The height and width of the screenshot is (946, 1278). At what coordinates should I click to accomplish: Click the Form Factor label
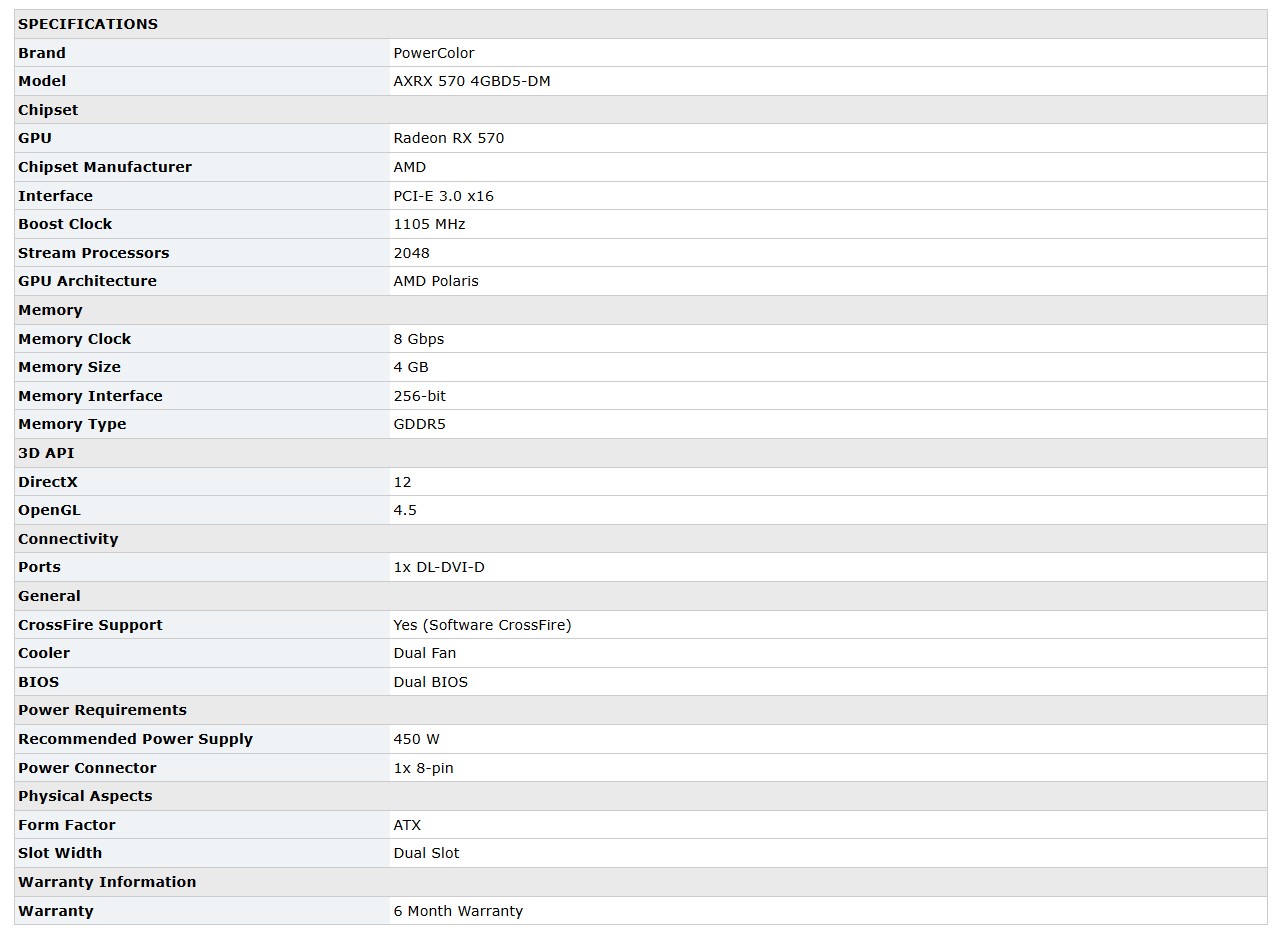coord(67,825)
